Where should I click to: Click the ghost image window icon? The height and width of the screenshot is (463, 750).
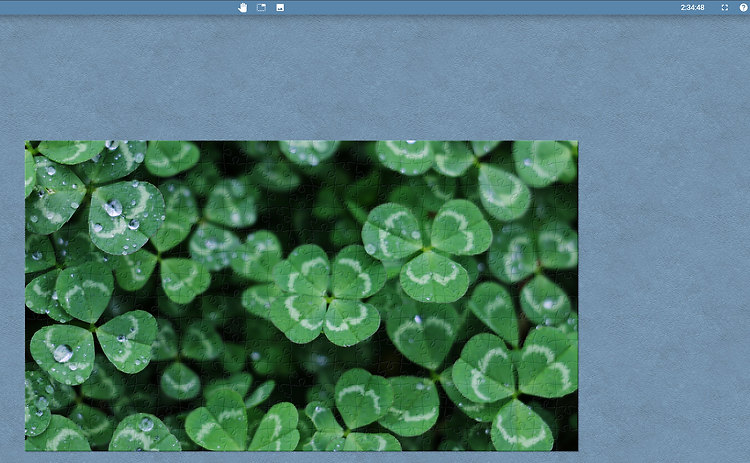[x=261, y=7]
